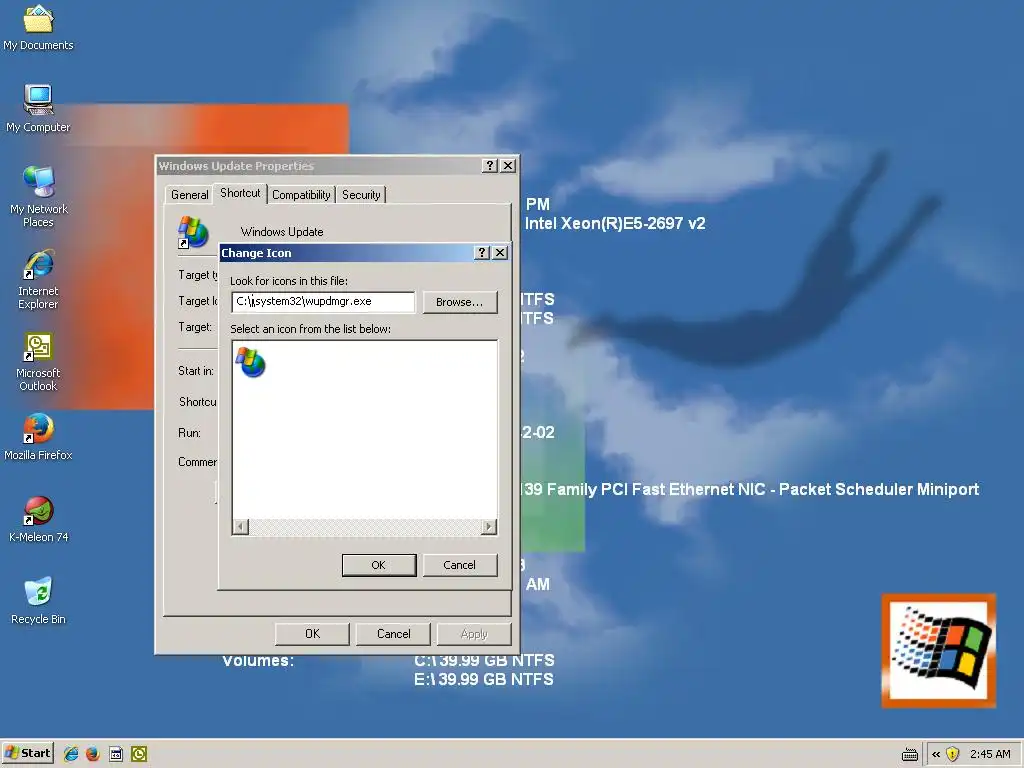Click the Windows logo image on desktop
The image size is (1024, 768).
point(938,650)
